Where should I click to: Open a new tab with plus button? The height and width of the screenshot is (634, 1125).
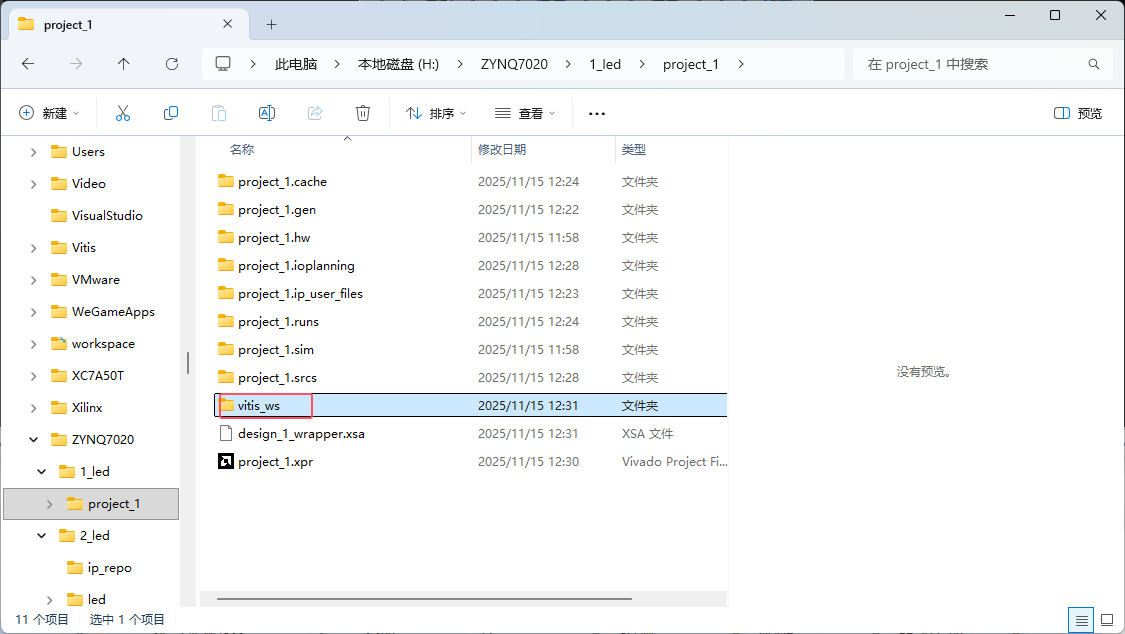271,24
